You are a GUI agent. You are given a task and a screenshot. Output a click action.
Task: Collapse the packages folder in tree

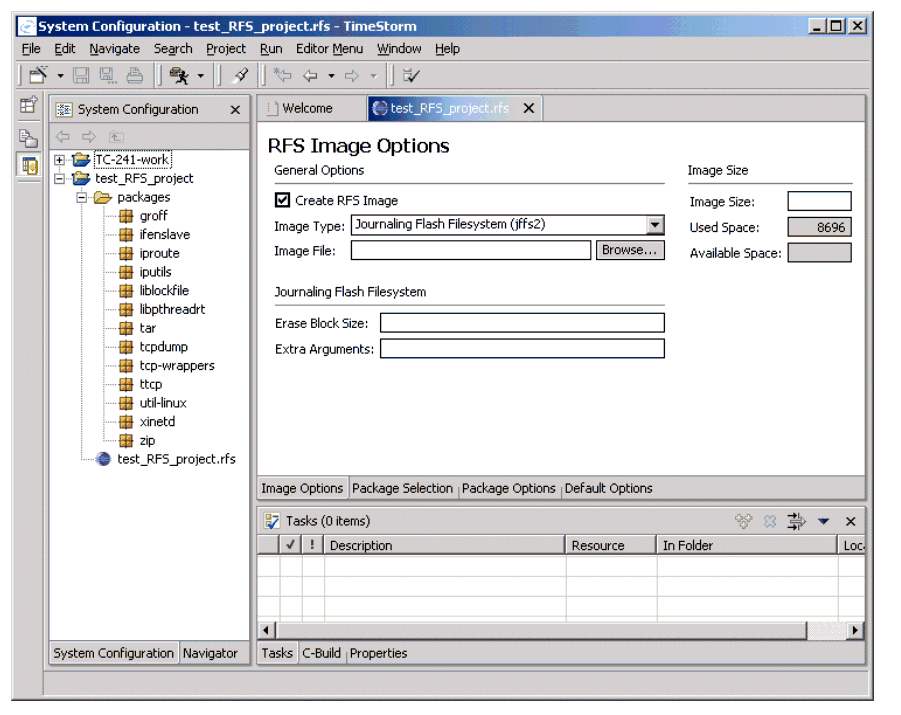coord(83,198)
